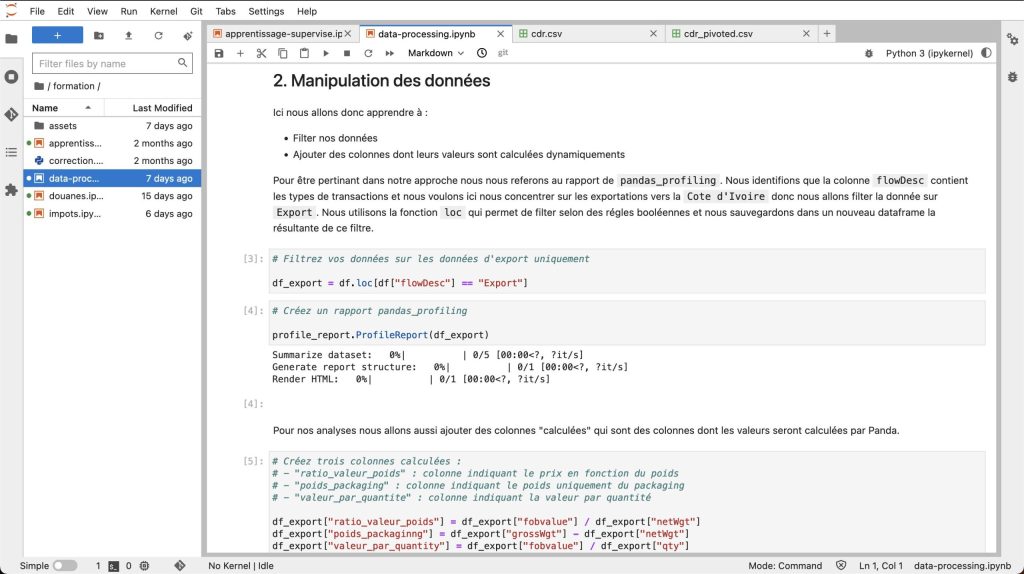
Task: Insert a cell below with plus icon
Action: point(240,53)
